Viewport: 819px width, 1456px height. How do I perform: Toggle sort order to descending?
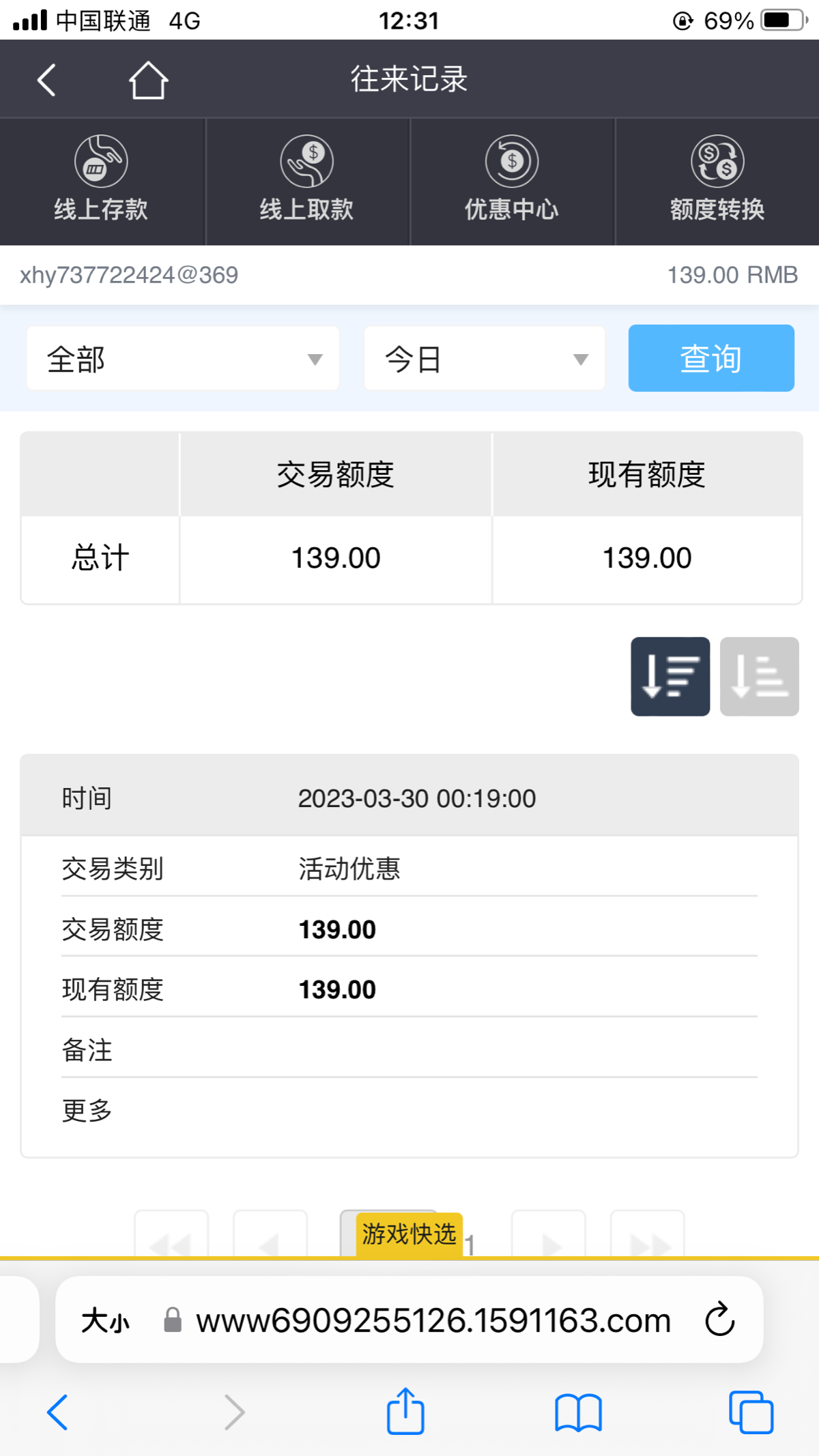point(670,676)
